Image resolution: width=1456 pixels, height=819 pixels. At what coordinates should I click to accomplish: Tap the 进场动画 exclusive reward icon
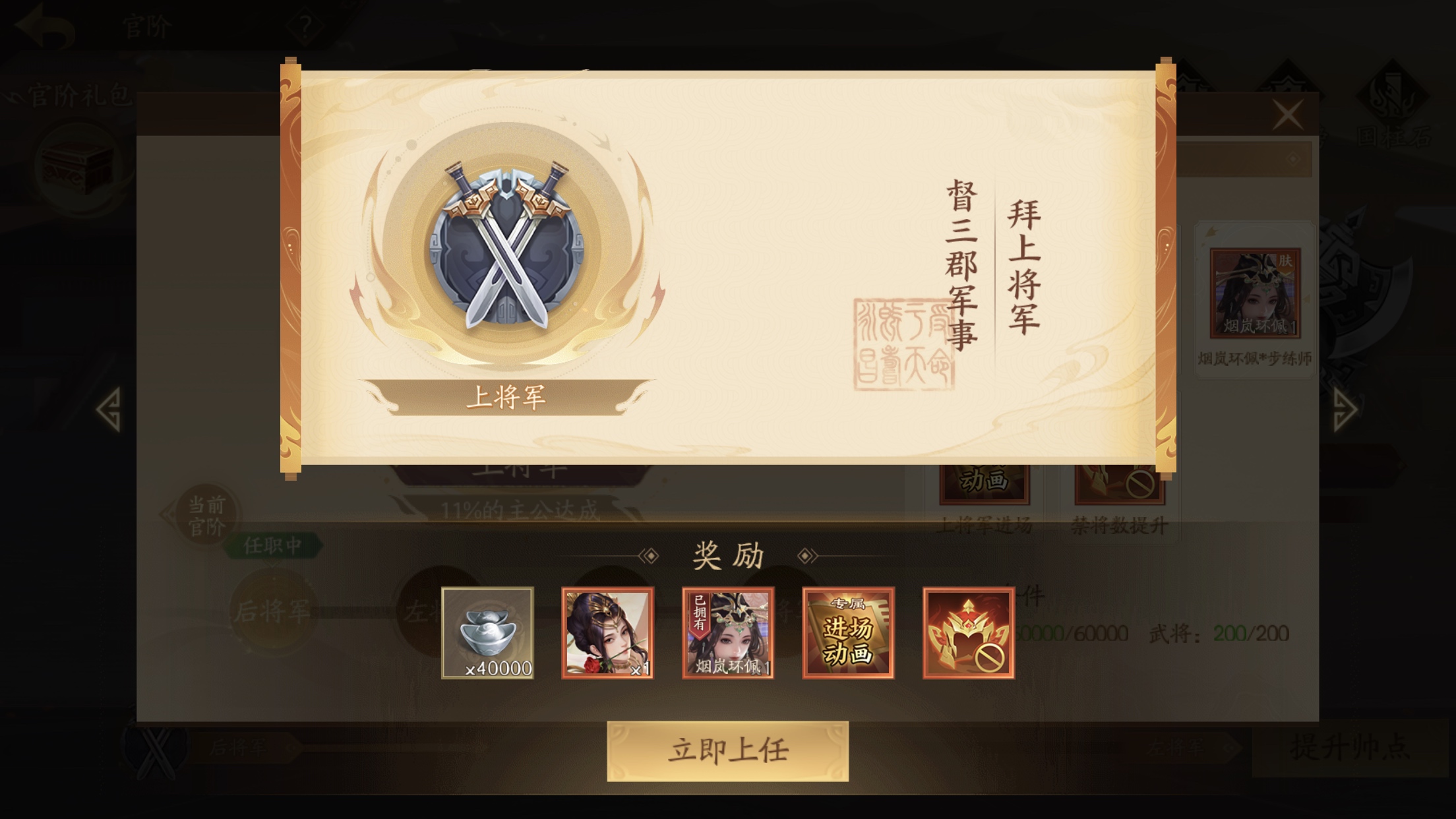click(x=848, y=633)
